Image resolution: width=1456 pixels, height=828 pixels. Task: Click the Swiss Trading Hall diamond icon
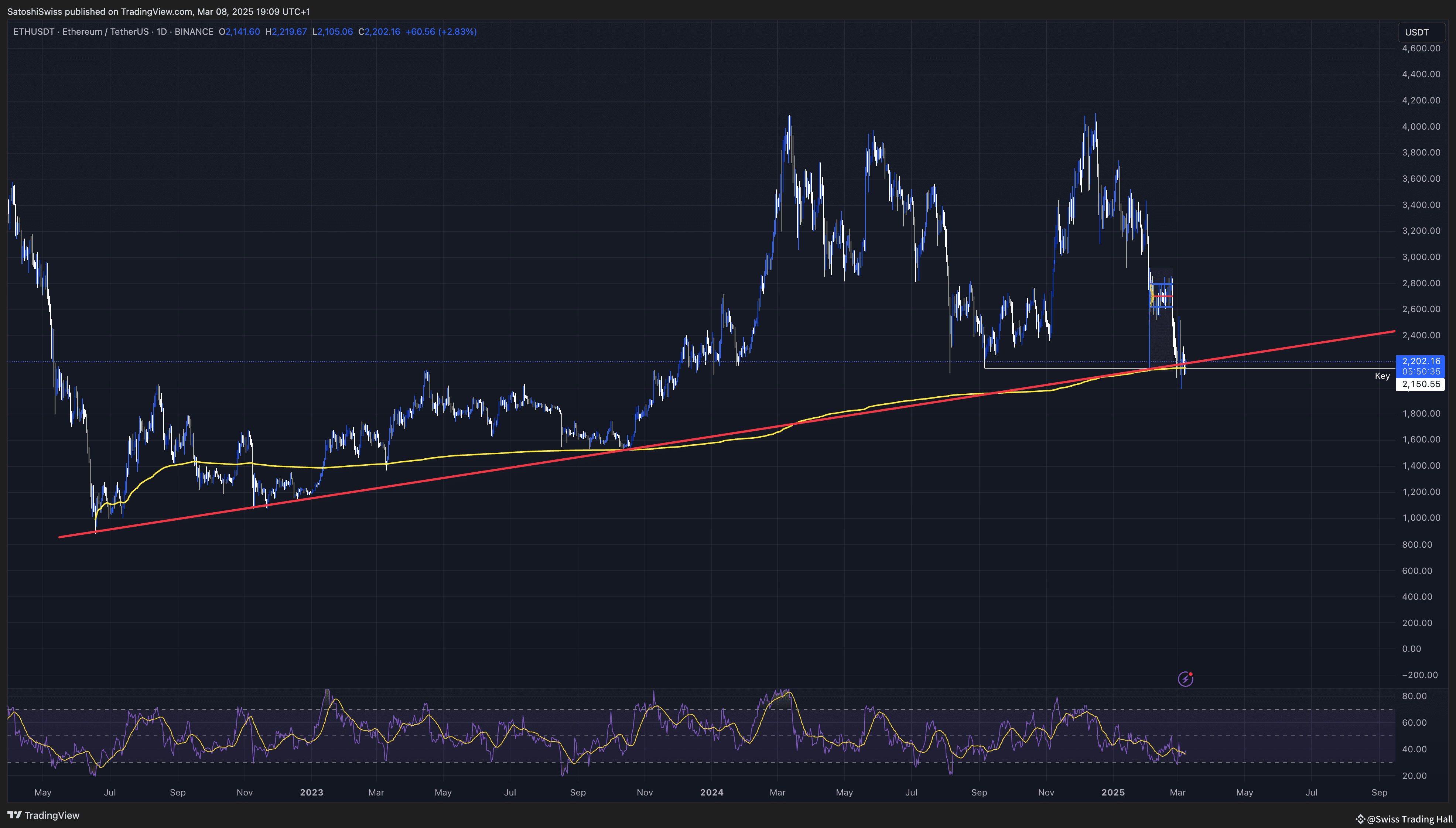pyautogui.click(x=1360, y=819)
